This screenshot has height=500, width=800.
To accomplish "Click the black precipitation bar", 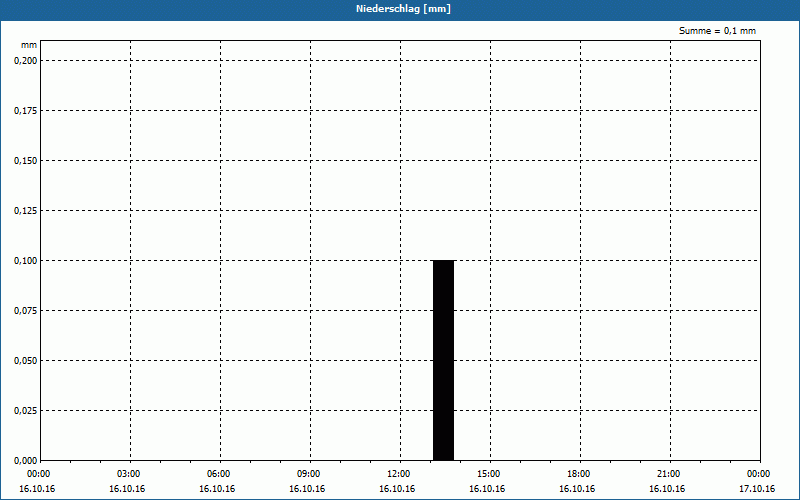I will coord(443,360).
